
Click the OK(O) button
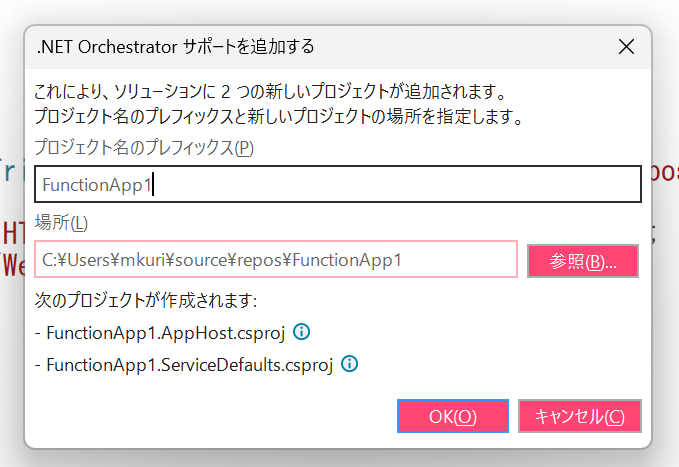coord(453,416)
